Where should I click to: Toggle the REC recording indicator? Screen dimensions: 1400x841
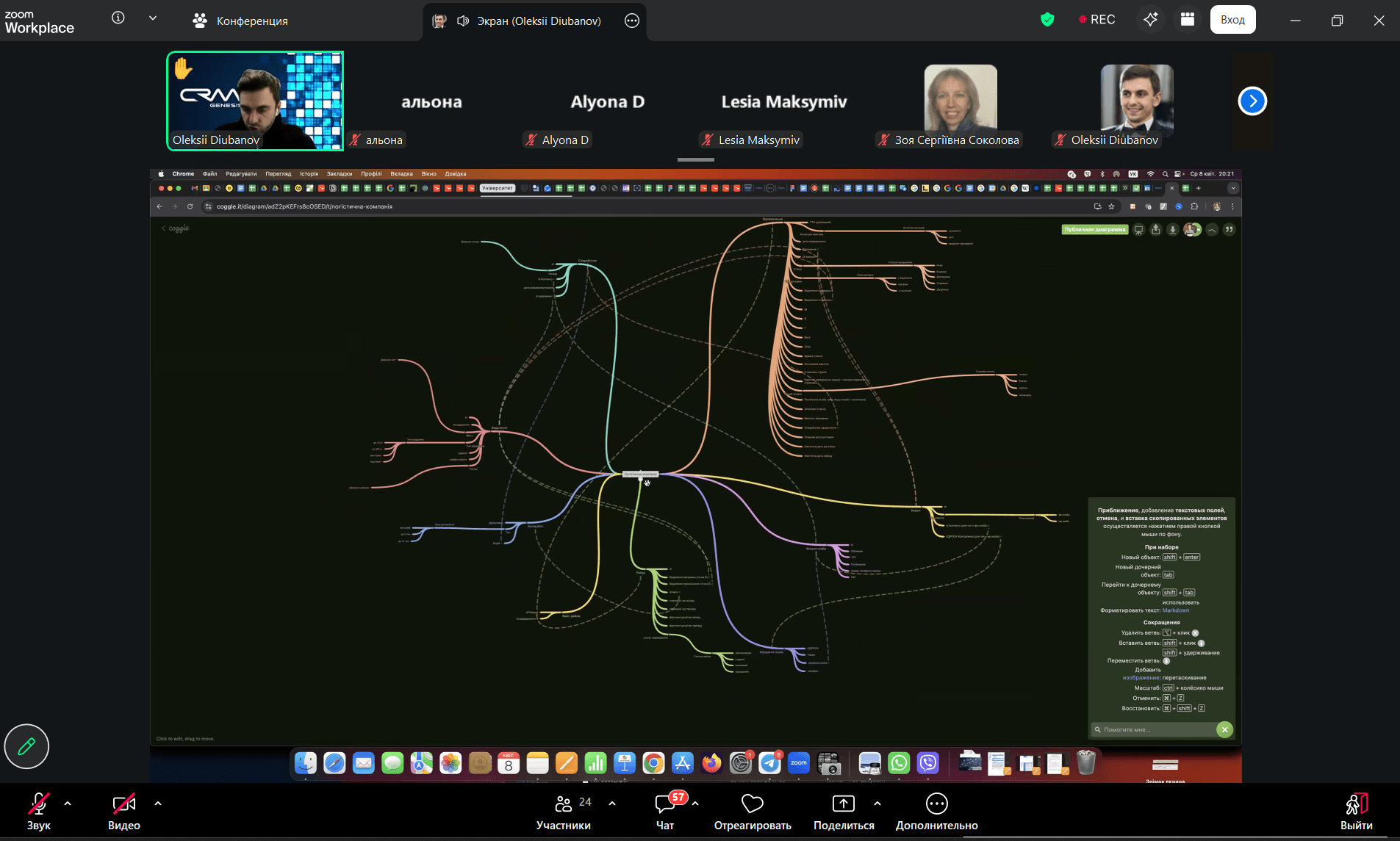1096,20
